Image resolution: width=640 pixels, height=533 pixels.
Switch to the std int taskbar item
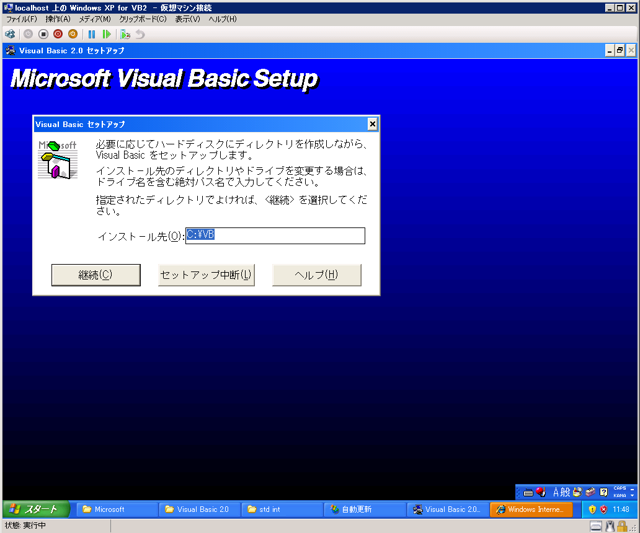click(x=282, y=509)
